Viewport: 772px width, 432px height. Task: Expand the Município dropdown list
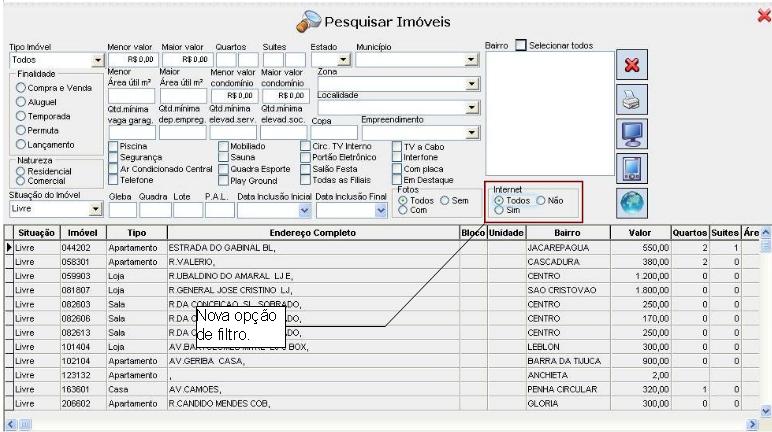471,60
